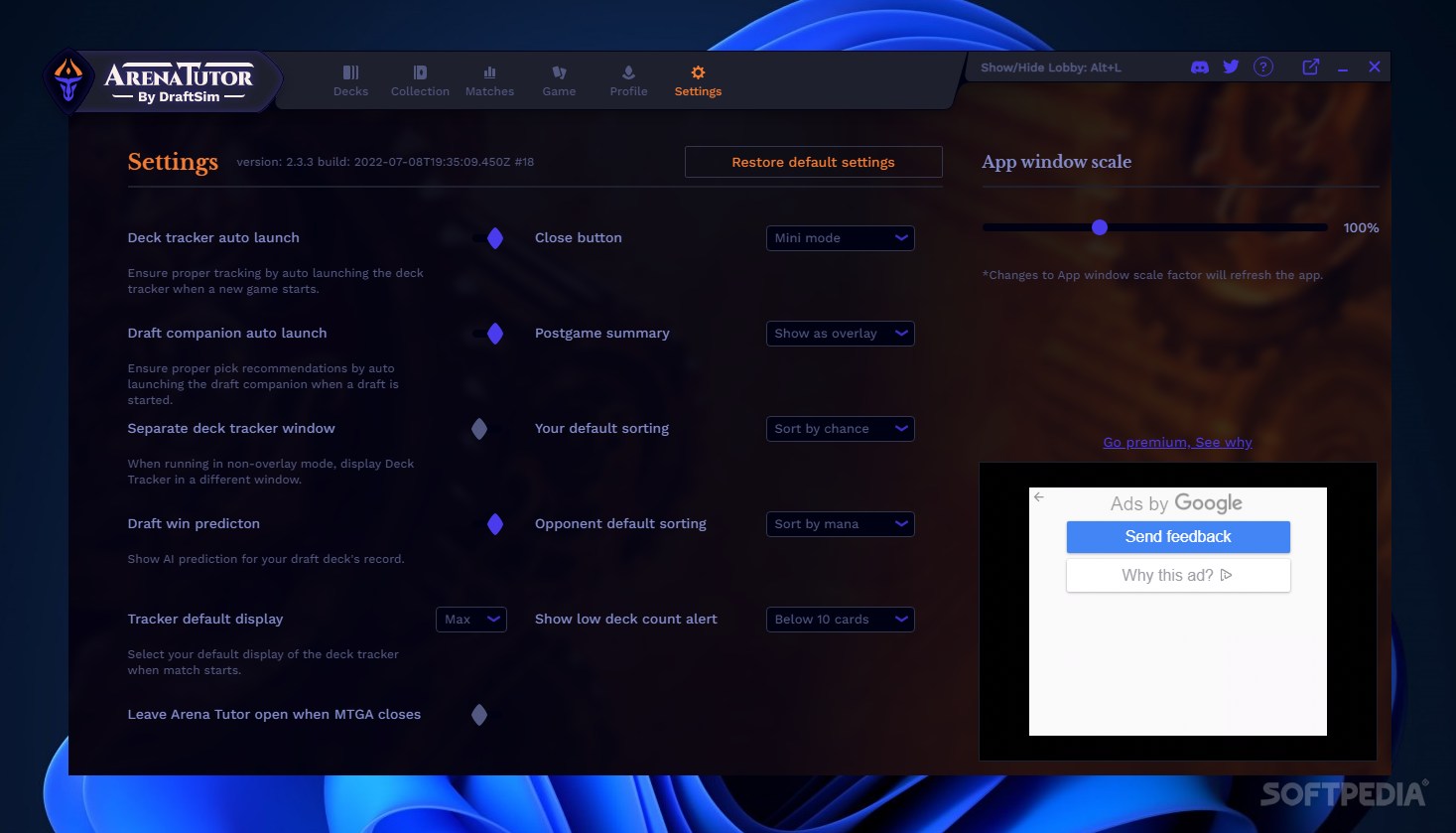Click Why this ad? button
Screen dimensions: 1456x833
pos(1178,576)
